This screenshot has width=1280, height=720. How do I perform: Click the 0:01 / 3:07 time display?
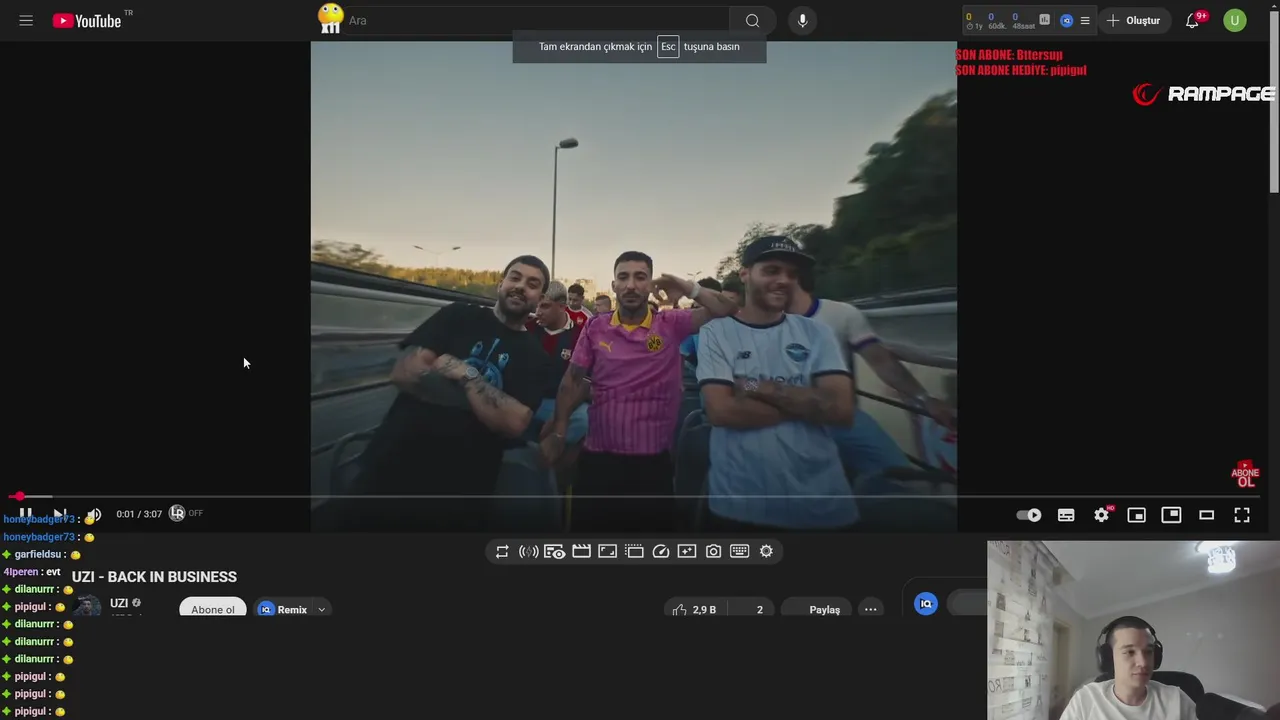click(x=139, y=514)
